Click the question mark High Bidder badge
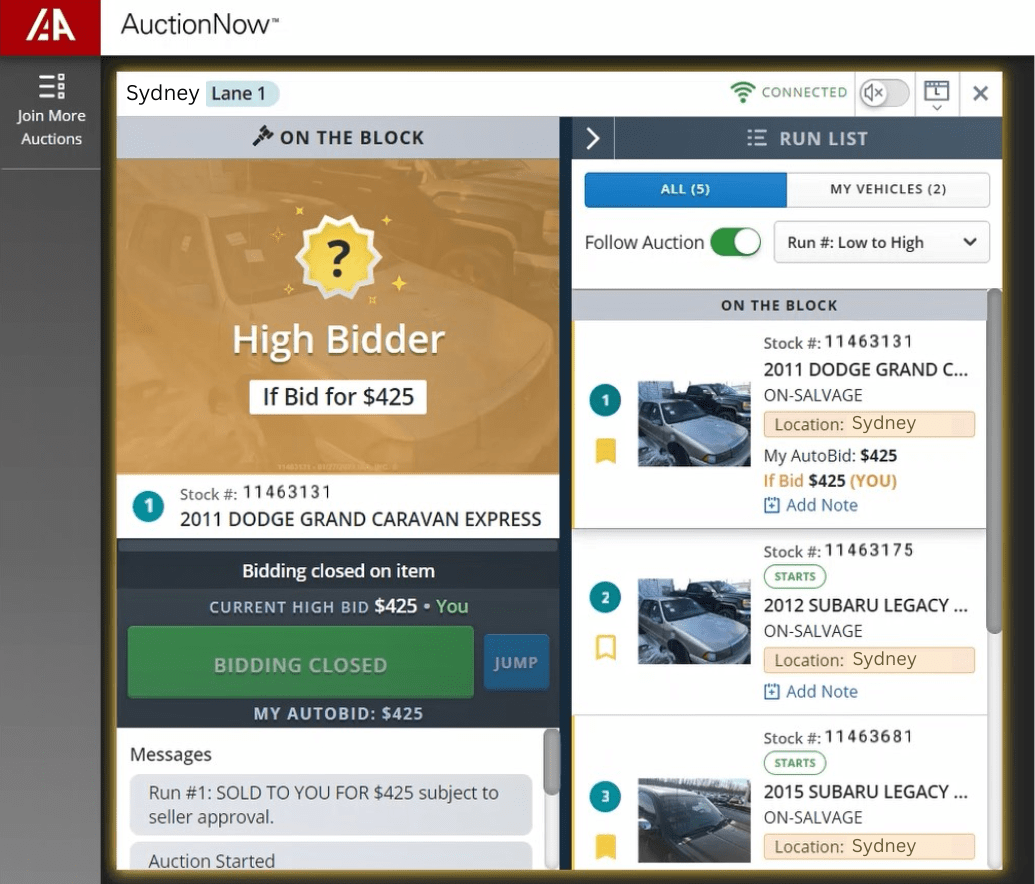 tap(338, 259)
